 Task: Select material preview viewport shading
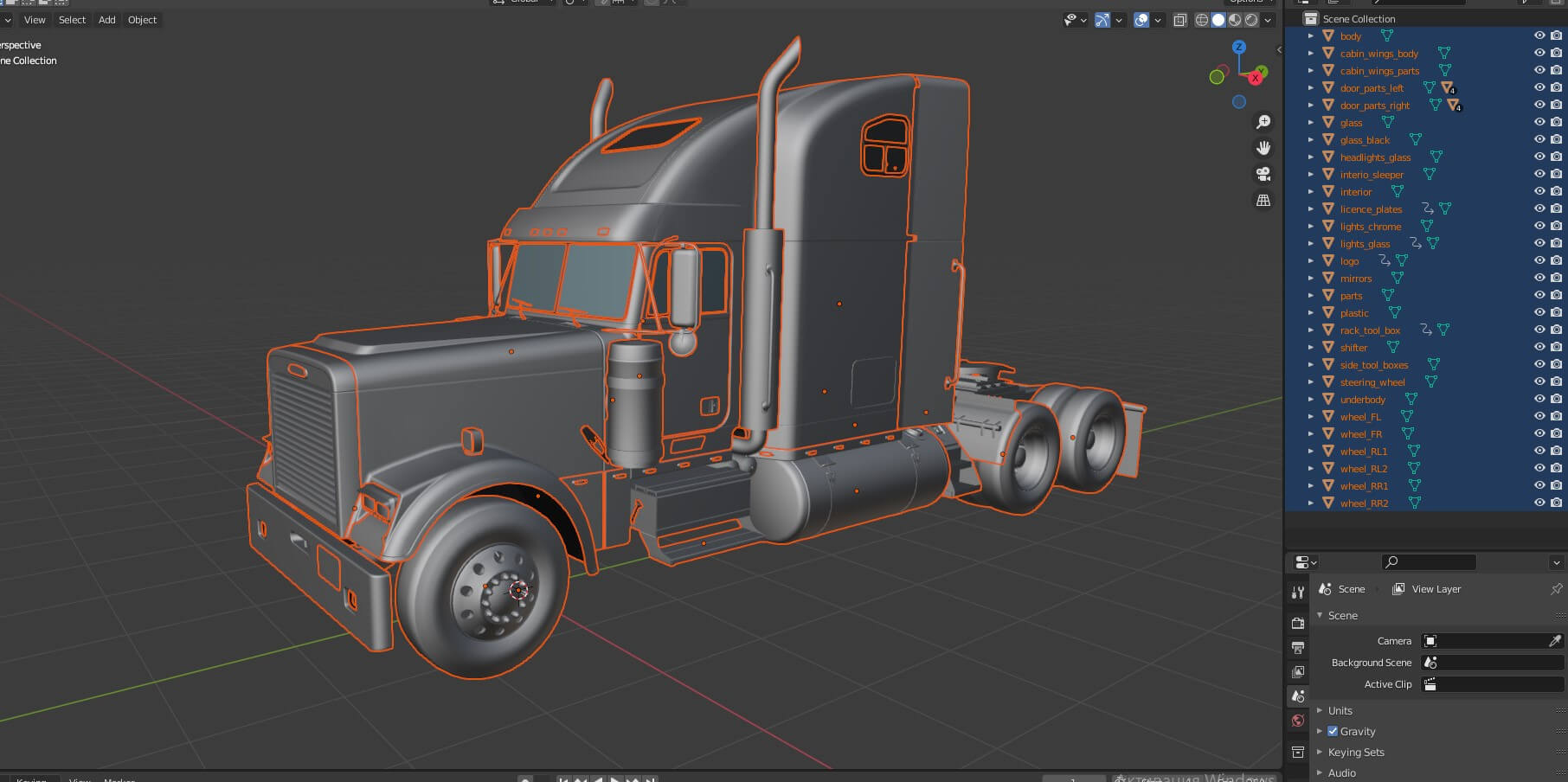click(1235, 20)
